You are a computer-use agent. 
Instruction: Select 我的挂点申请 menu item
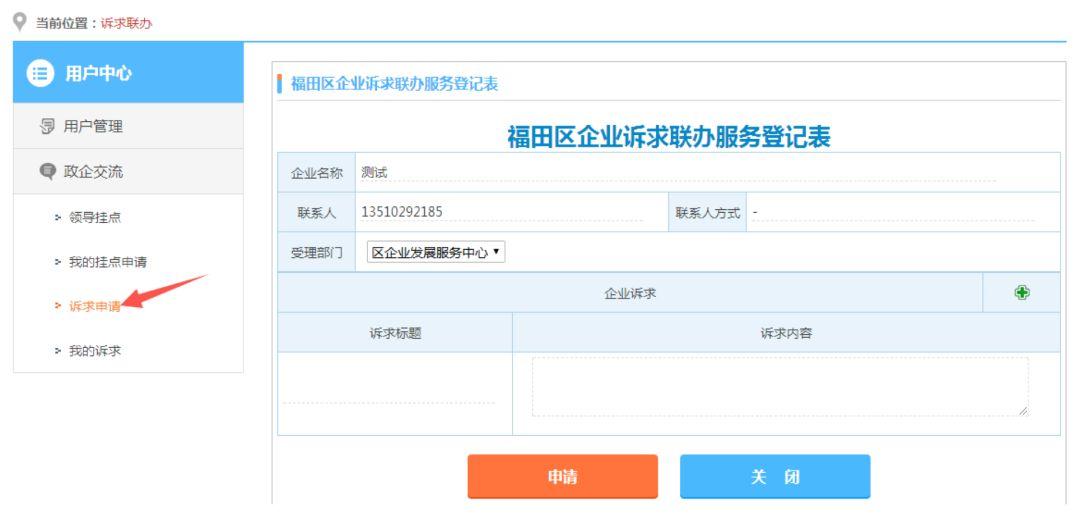tap(107, 262)
